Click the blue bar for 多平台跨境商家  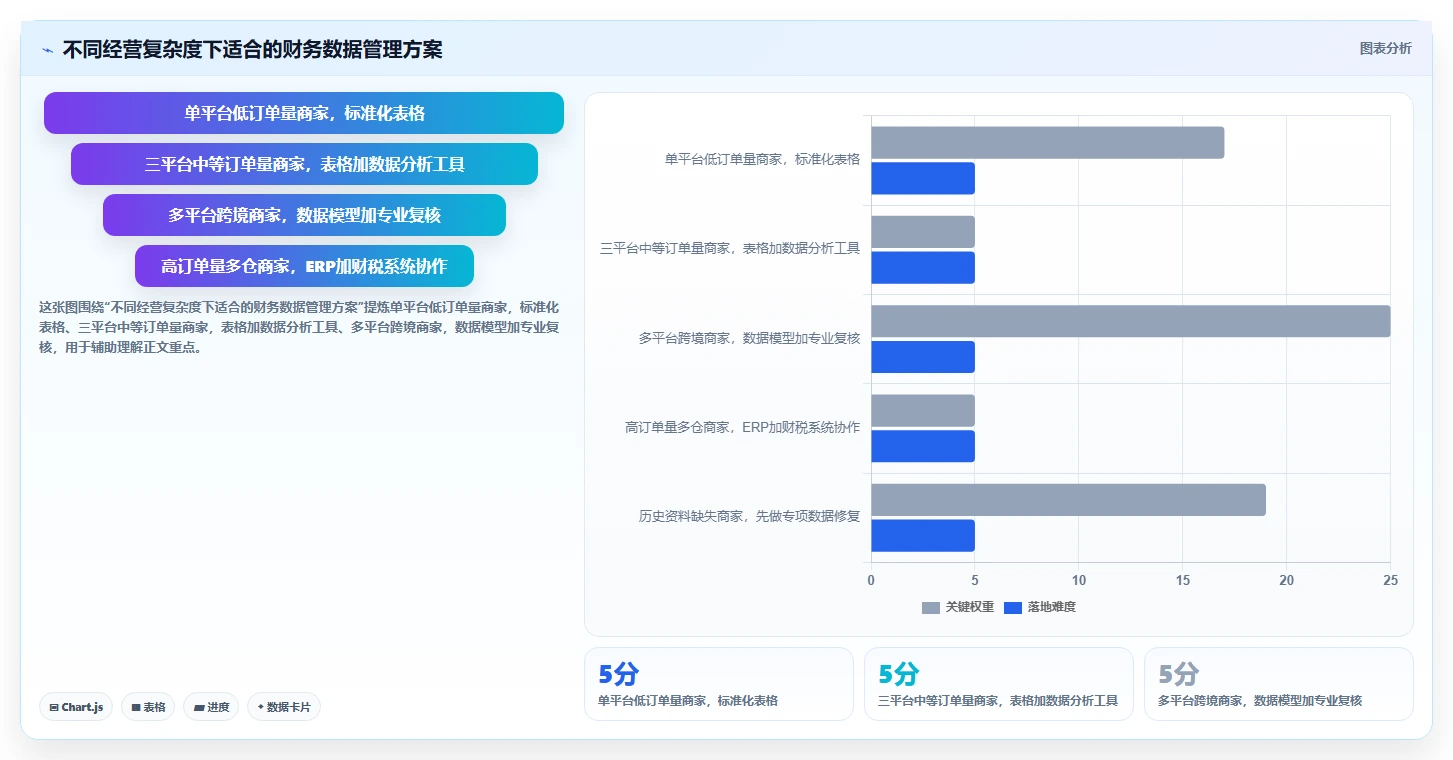tap(923, 357)
